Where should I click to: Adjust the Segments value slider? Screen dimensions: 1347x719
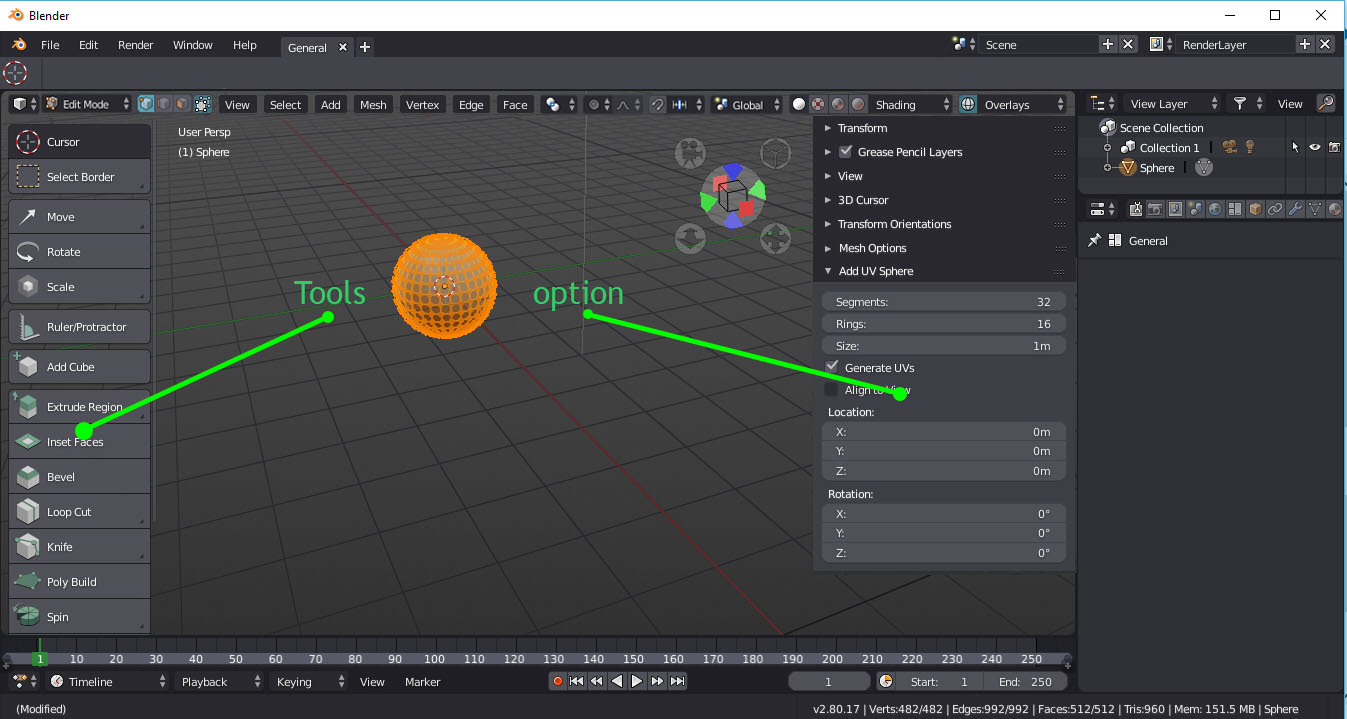pos(944,301)
